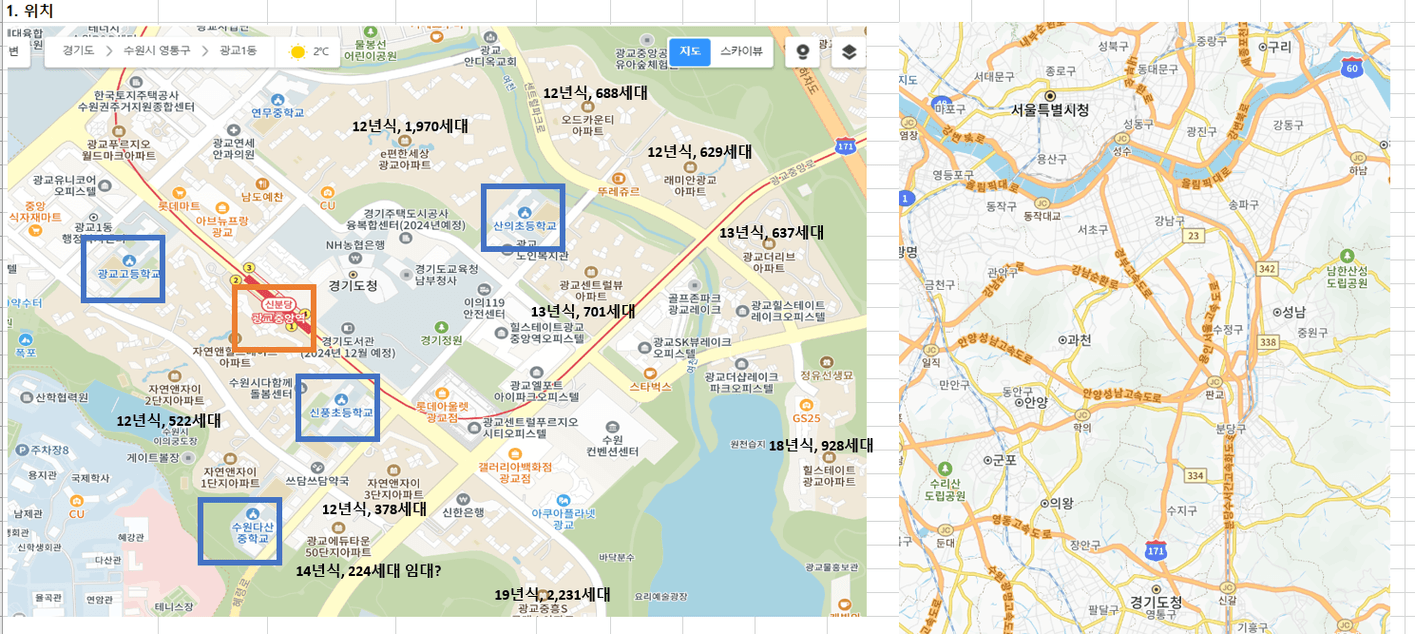Screen dimensions: 1415x634
Task: Select the '12년식, 1,970세대' annotation
Action: (x=410, y=127)
